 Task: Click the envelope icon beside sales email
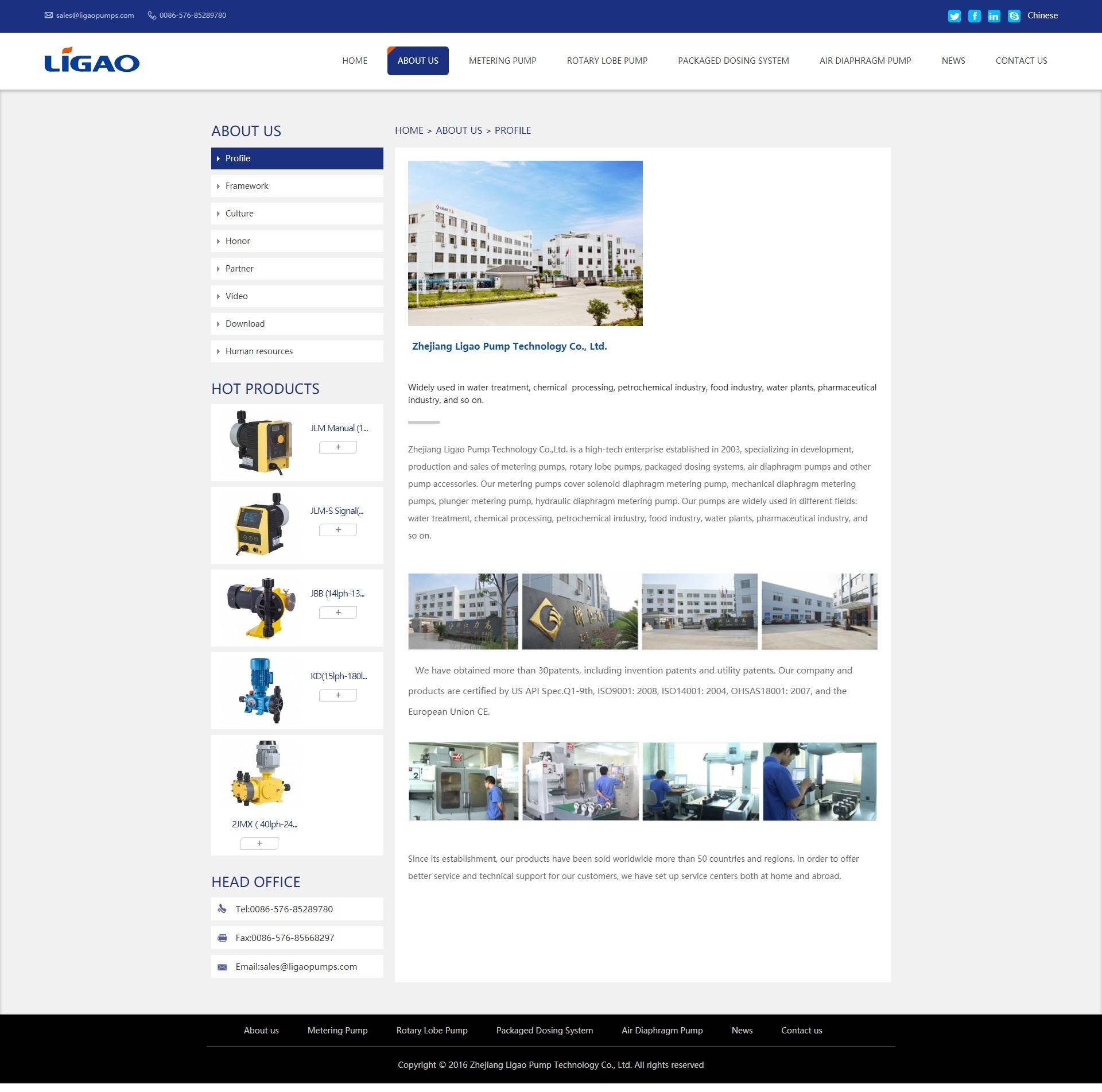pyautogui.click(x=49, y=16)
